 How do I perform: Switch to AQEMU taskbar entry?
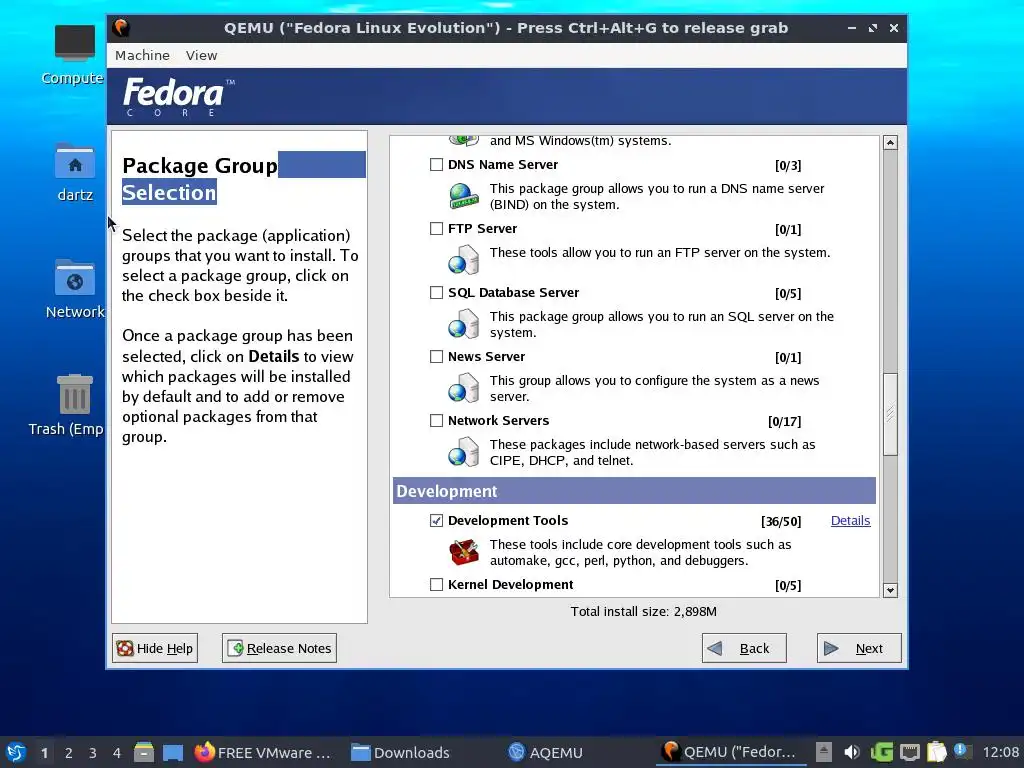click(545, 752)
